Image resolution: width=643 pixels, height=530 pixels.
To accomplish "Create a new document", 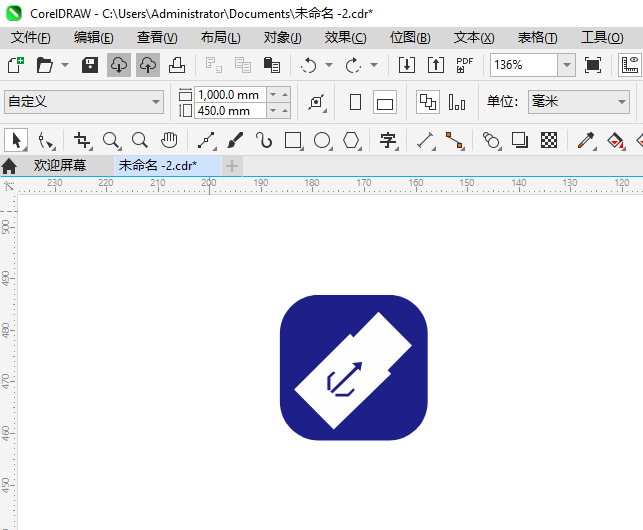I will click(x=16, y=65).
